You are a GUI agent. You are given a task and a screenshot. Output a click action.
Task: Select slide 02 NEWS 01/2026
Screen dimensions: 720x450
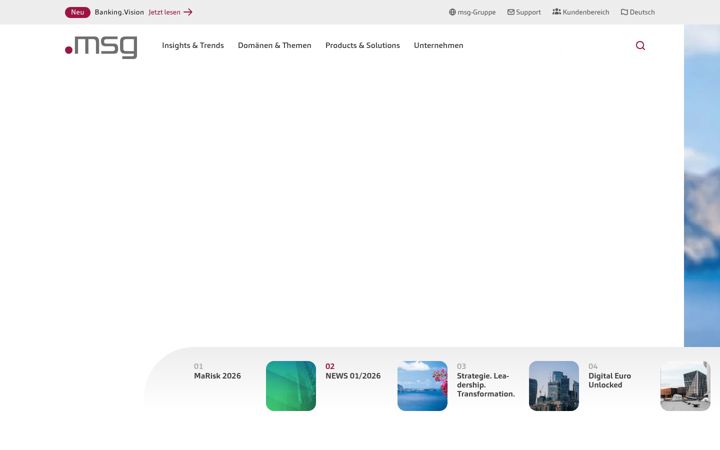tap(353, 371)
